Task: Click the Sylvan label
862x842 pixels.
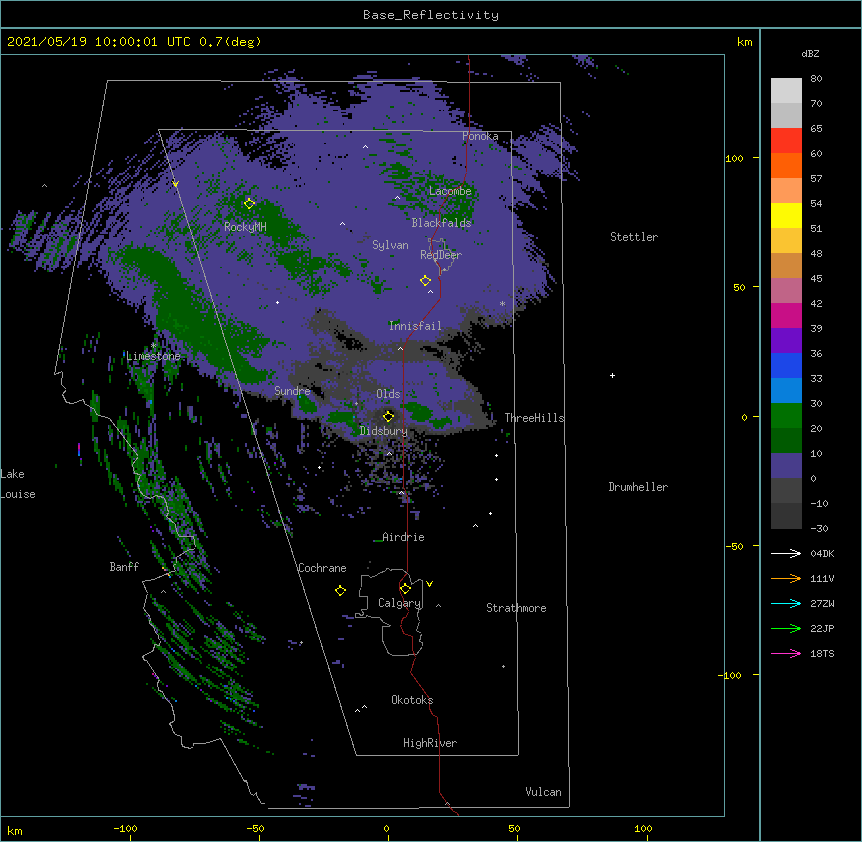Action: [390, 245]
